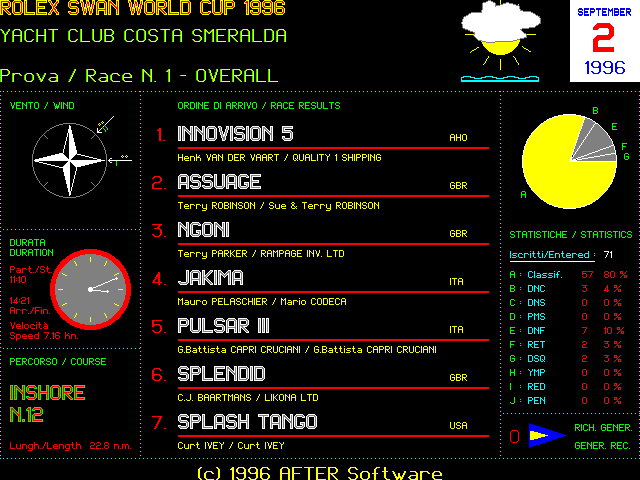
Task: Click the STATISTICHE / STATISTICS heading
Action: point(571,235)
